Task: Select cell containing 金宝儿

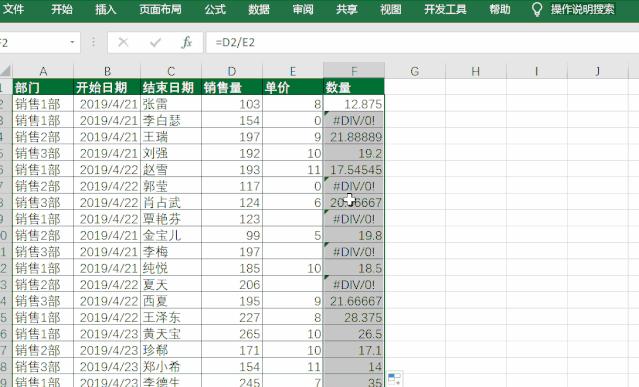Action: (x=171, y=235)
